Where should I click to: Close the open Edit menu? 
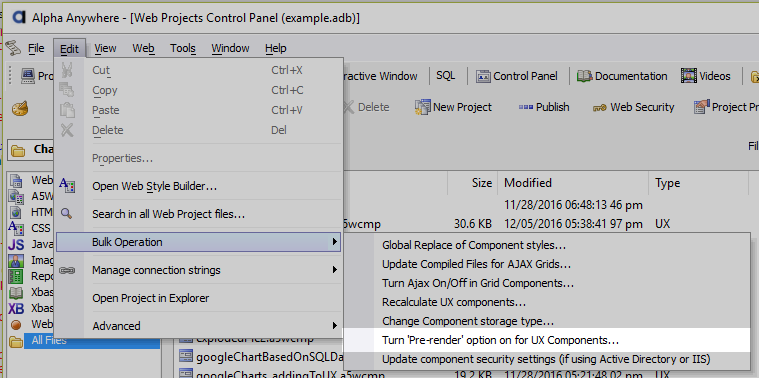click(x=70, y=48)
